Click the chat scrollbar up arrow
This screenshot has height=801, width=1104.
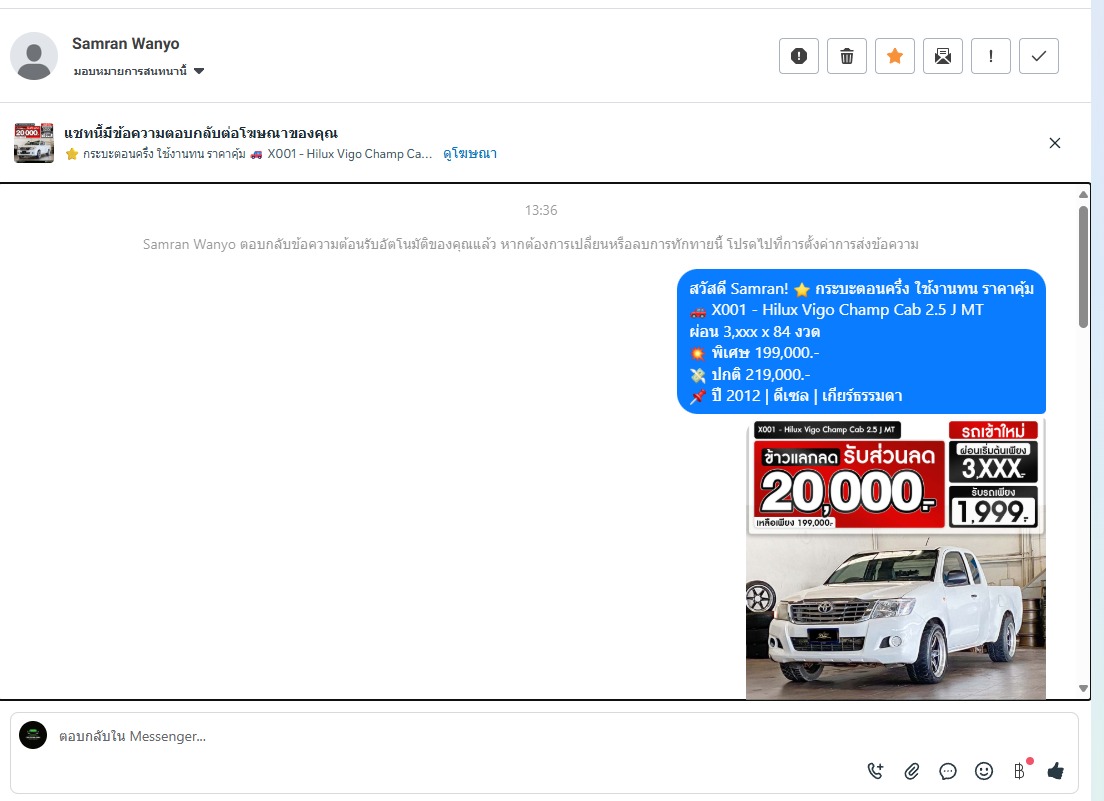1084,195
